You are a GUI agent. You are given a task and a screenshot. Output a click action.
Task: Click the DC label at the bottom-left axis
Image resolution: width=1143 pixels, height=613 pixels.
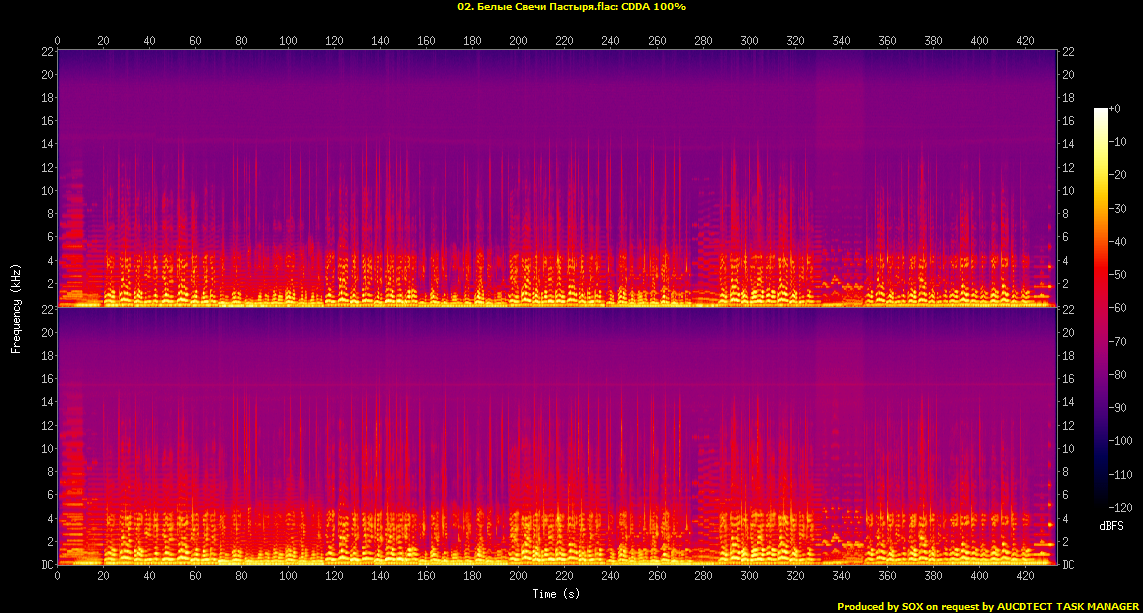[x=46, y=565]
